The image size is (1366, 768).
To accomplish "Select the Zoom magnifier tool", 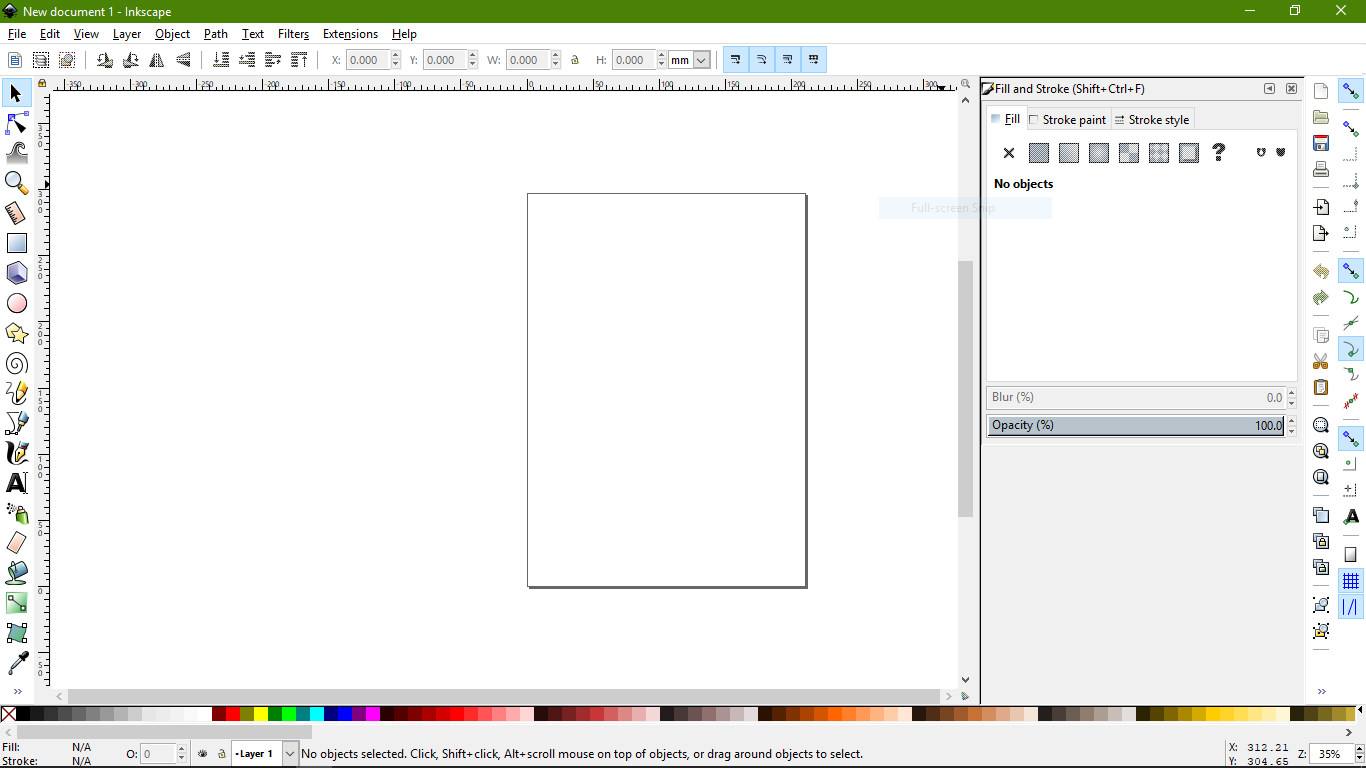I will point(17,183).
